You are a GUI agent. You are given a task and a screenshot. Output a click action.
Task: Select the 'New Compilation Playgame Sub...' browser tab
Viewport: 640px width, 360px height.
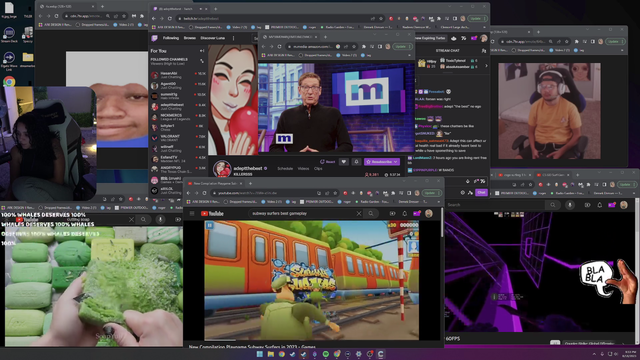coord(216,184)
